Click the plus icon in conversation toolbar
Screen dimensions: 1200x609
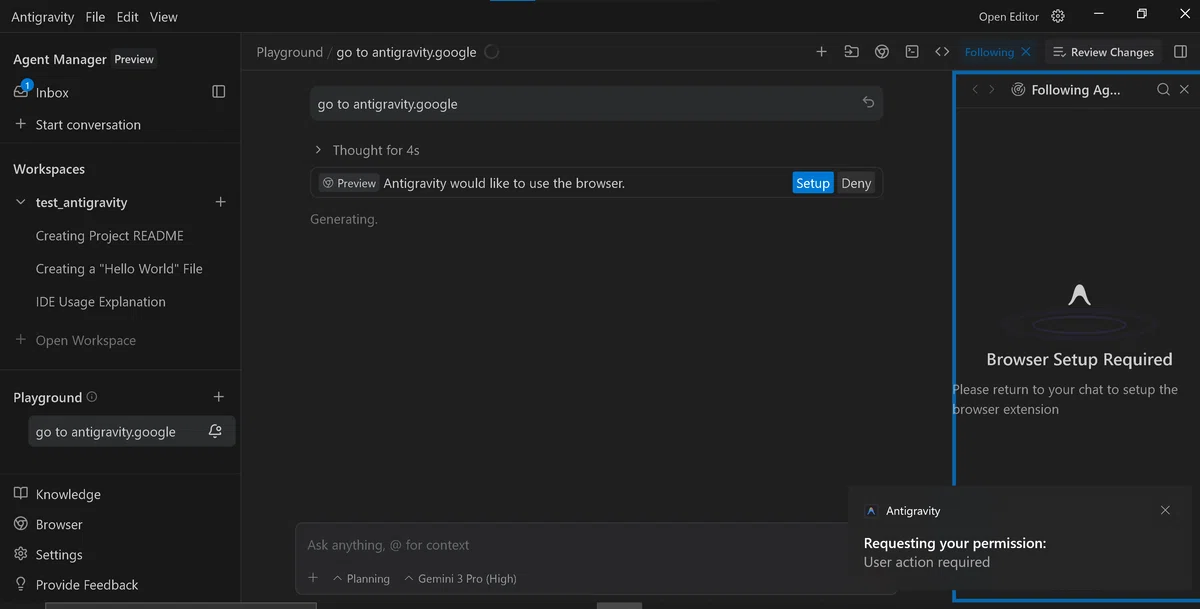(x=822, y=52)
